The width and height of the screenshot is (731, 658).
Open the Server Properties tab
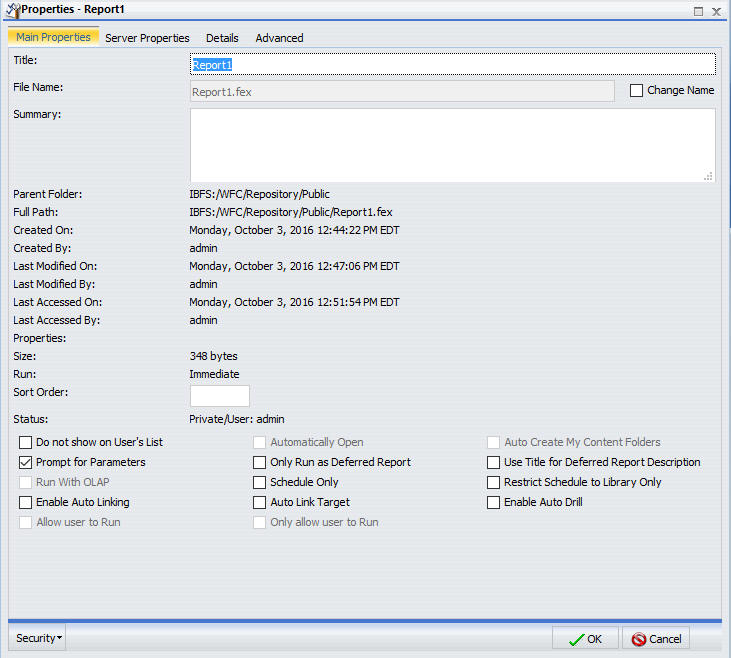coord(147,38)
